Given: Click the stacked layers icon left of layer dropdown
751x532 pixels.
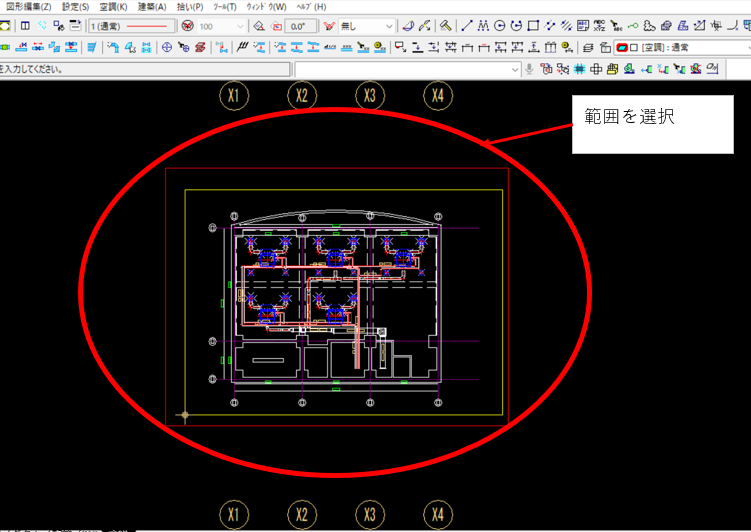Looking at the screenshot, I should [x=589, y=47].
